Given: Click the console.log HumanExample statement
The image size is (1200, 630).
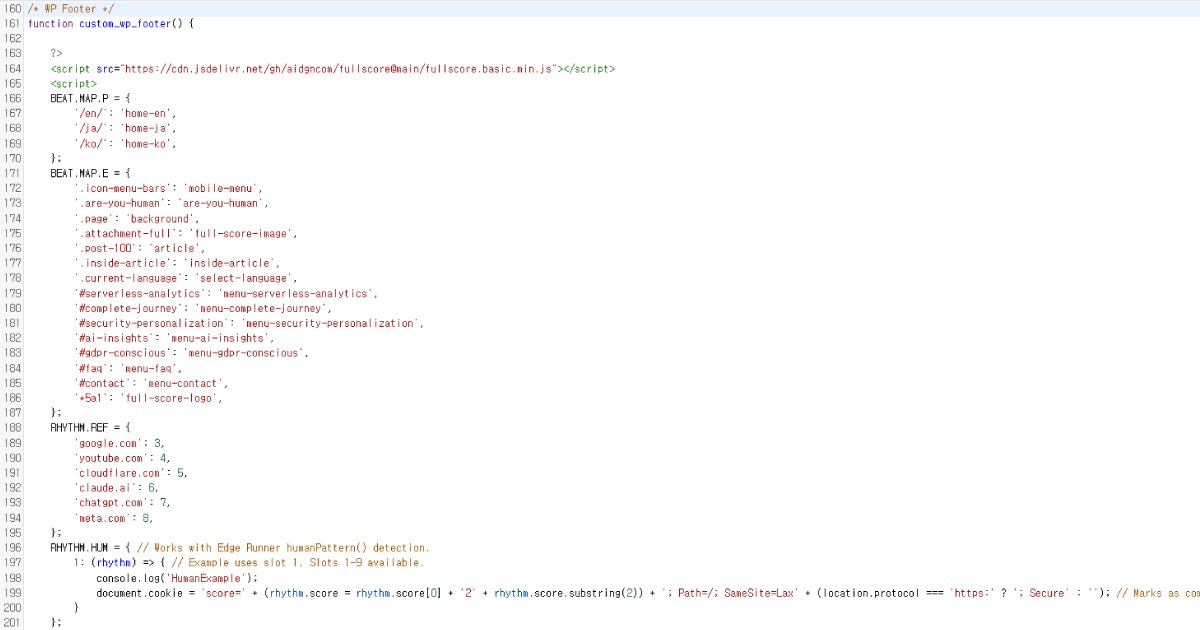Looking at the screenshot, I should pyautogui.click(x=178, y=578).
